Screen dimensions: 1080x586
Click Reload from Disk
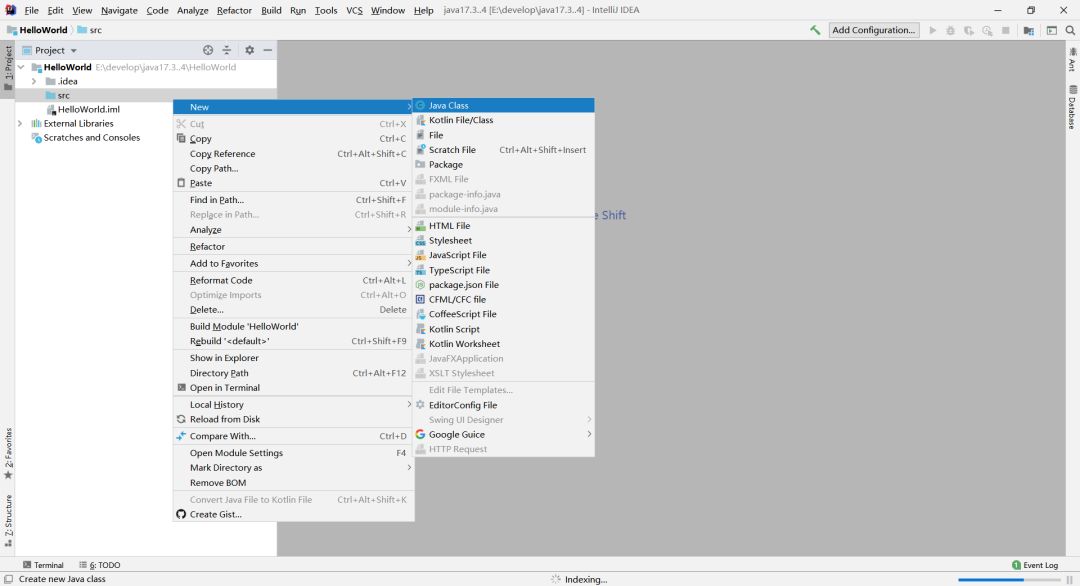[293, 419]
